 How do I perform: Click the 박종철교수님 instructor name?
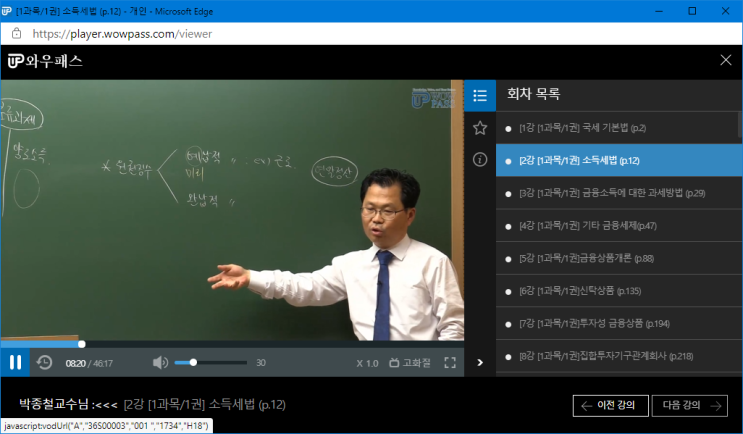[x=54, y=404]
